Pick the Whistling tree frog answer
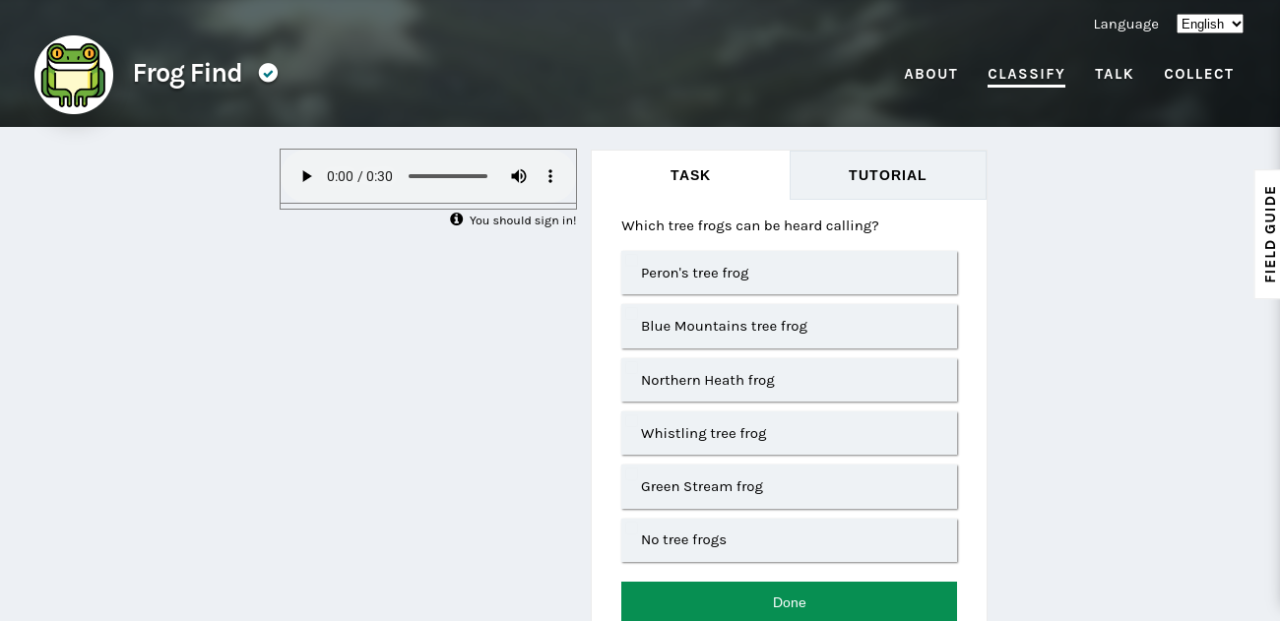1280x621 pixels. pyautogui.click(x=788, y=433)
